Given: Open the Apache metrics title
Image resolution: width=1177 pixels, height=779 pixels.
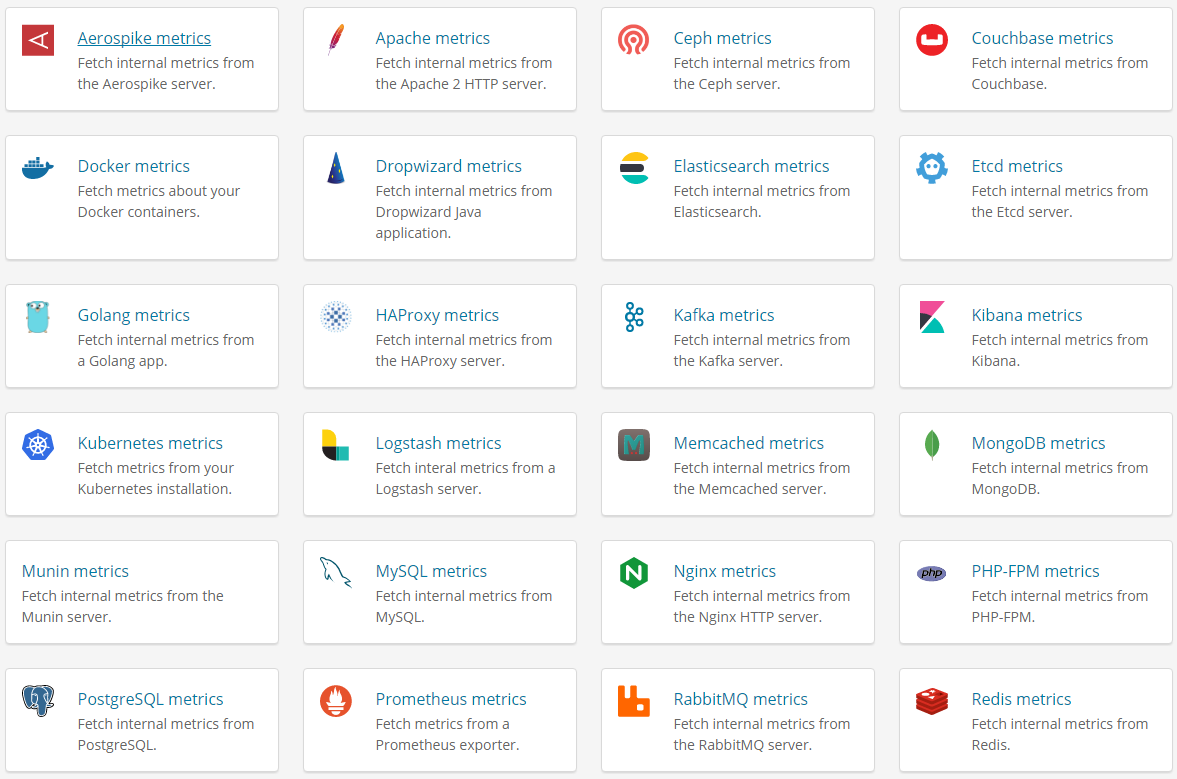Looking at the screenshot, I should (432, 38).
